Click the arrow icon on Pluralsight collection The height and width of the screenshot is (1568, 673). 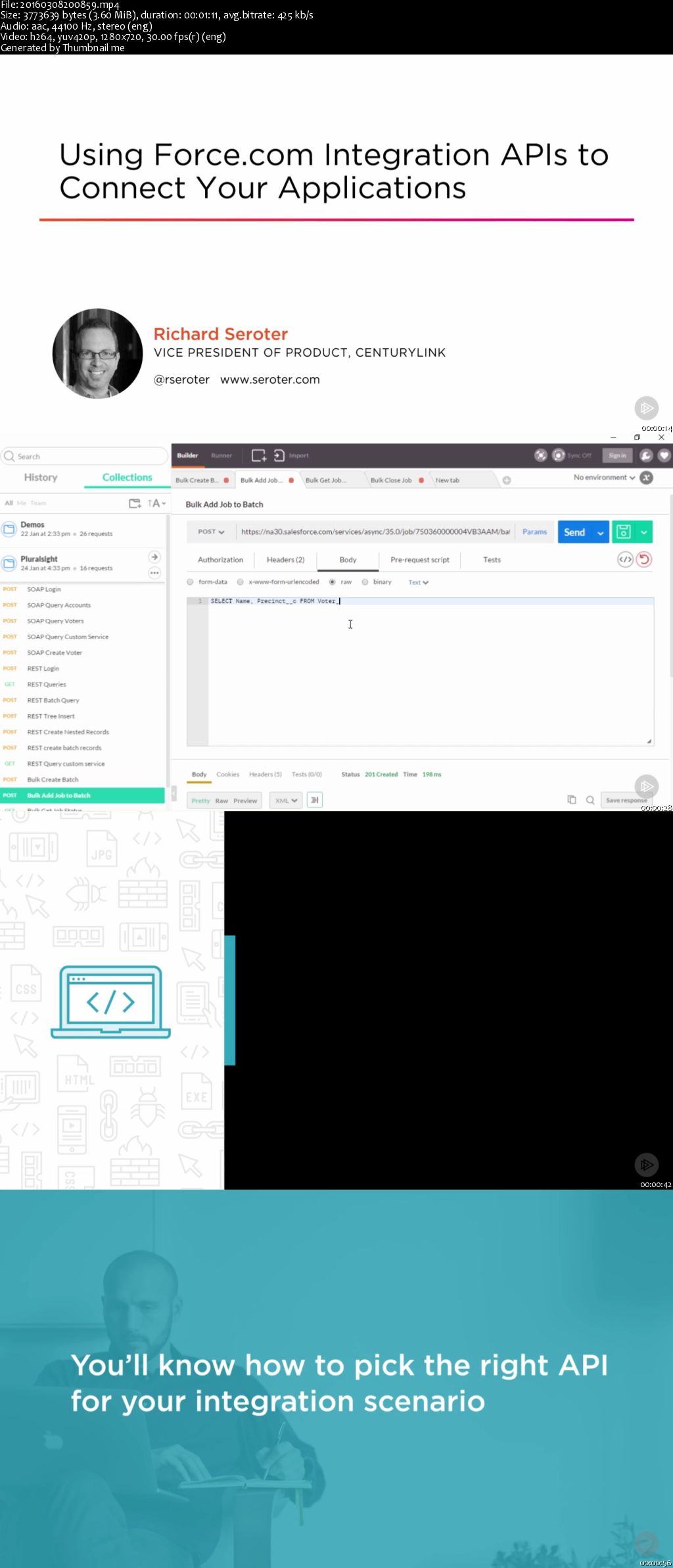(x=154, y=557)
